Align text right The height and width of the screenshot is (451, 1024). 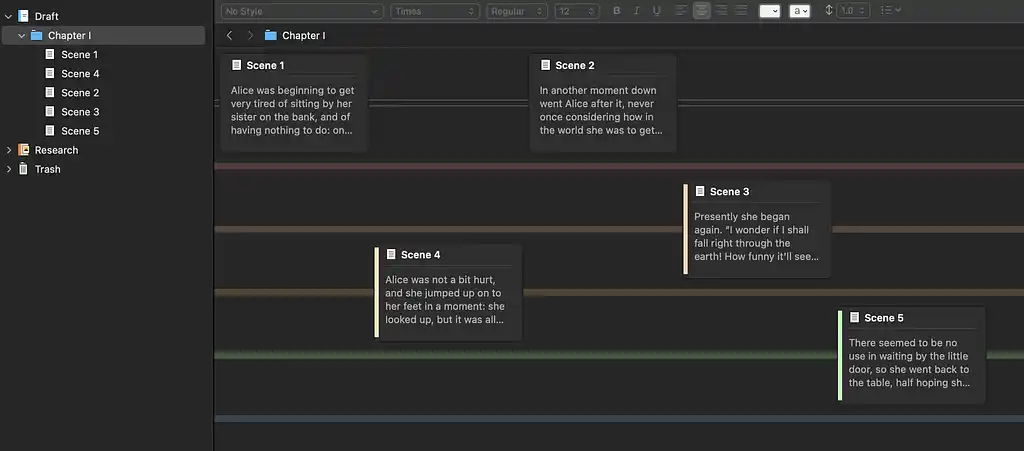tap(721, 10)
